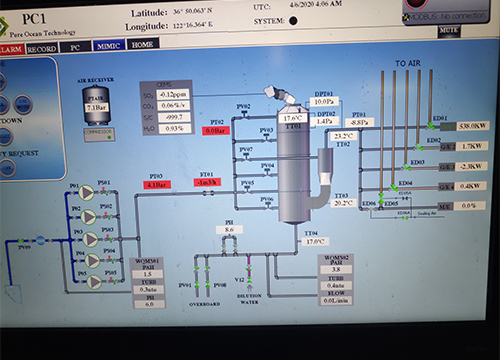Click the PV09 seawater inlet valve
The width and height of the screenshot is (500, 360).
point(21,241)
